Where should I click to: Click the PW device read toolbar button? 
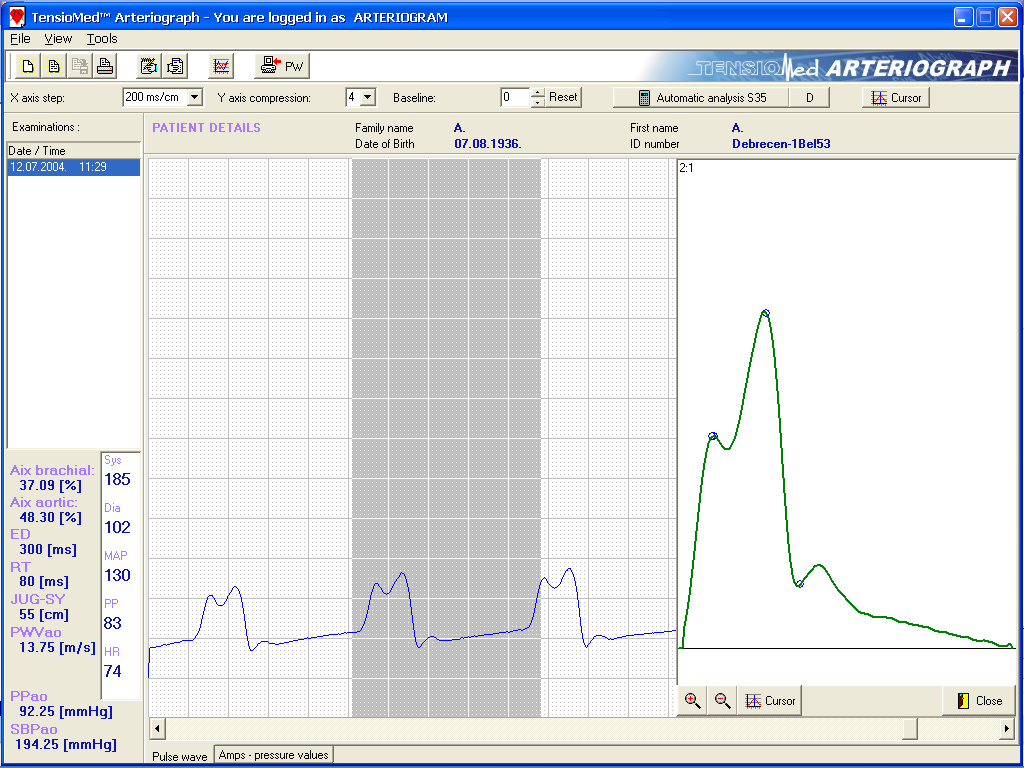281,66
